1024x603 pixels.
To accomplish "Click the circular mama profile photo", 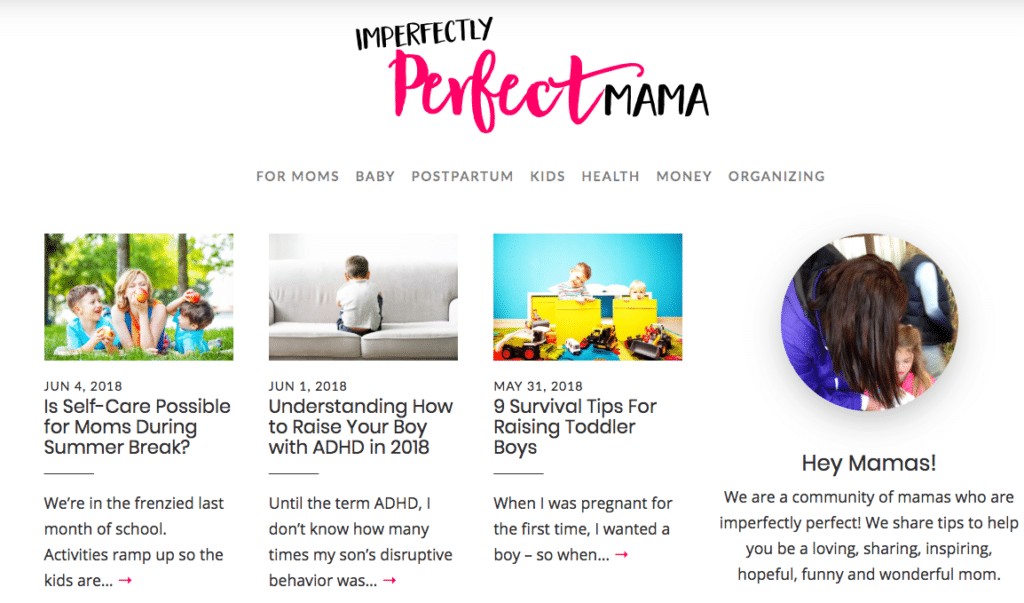I will click(x=868, y=324).
